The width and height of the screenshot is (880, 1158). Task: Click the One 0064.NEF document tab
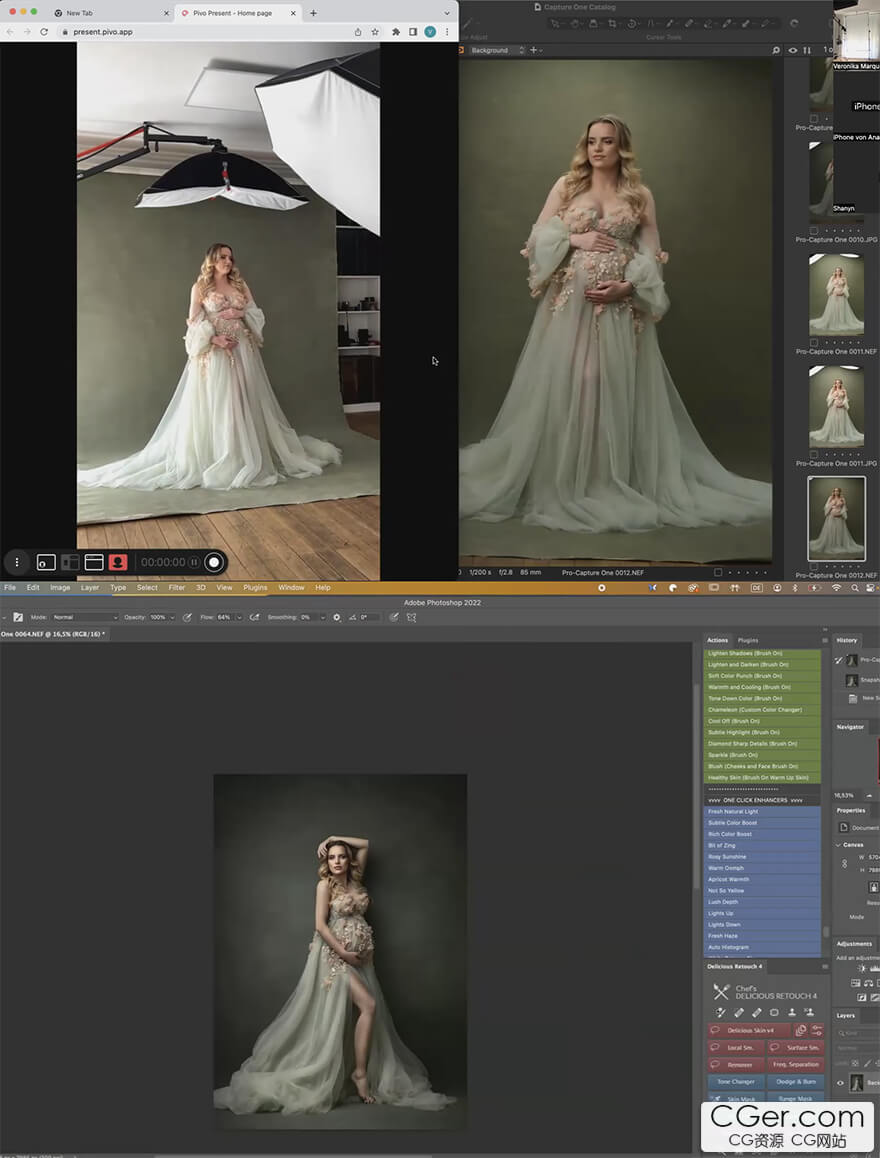point(52,634)
